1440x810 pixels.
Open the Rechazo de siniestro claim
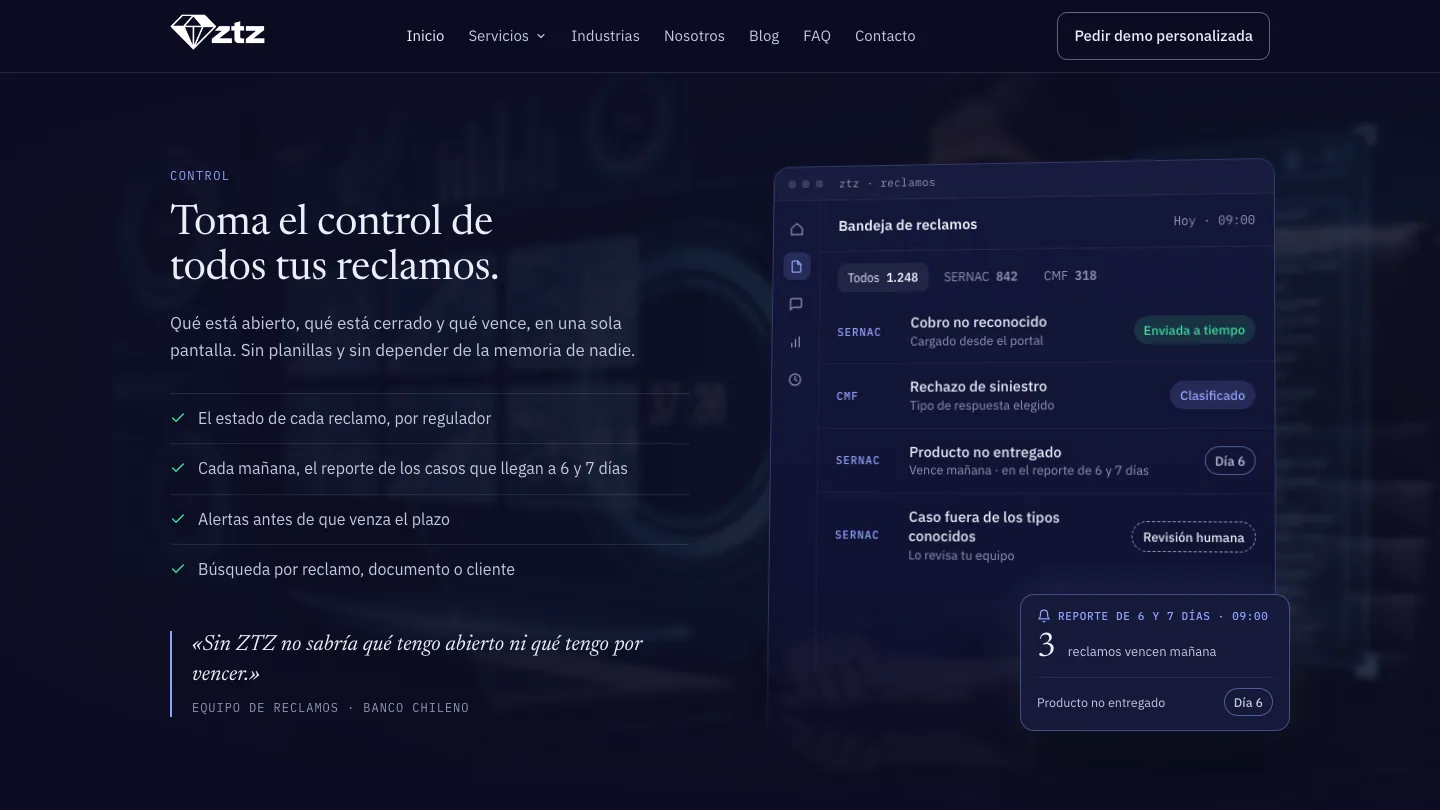coord(1046,395)
